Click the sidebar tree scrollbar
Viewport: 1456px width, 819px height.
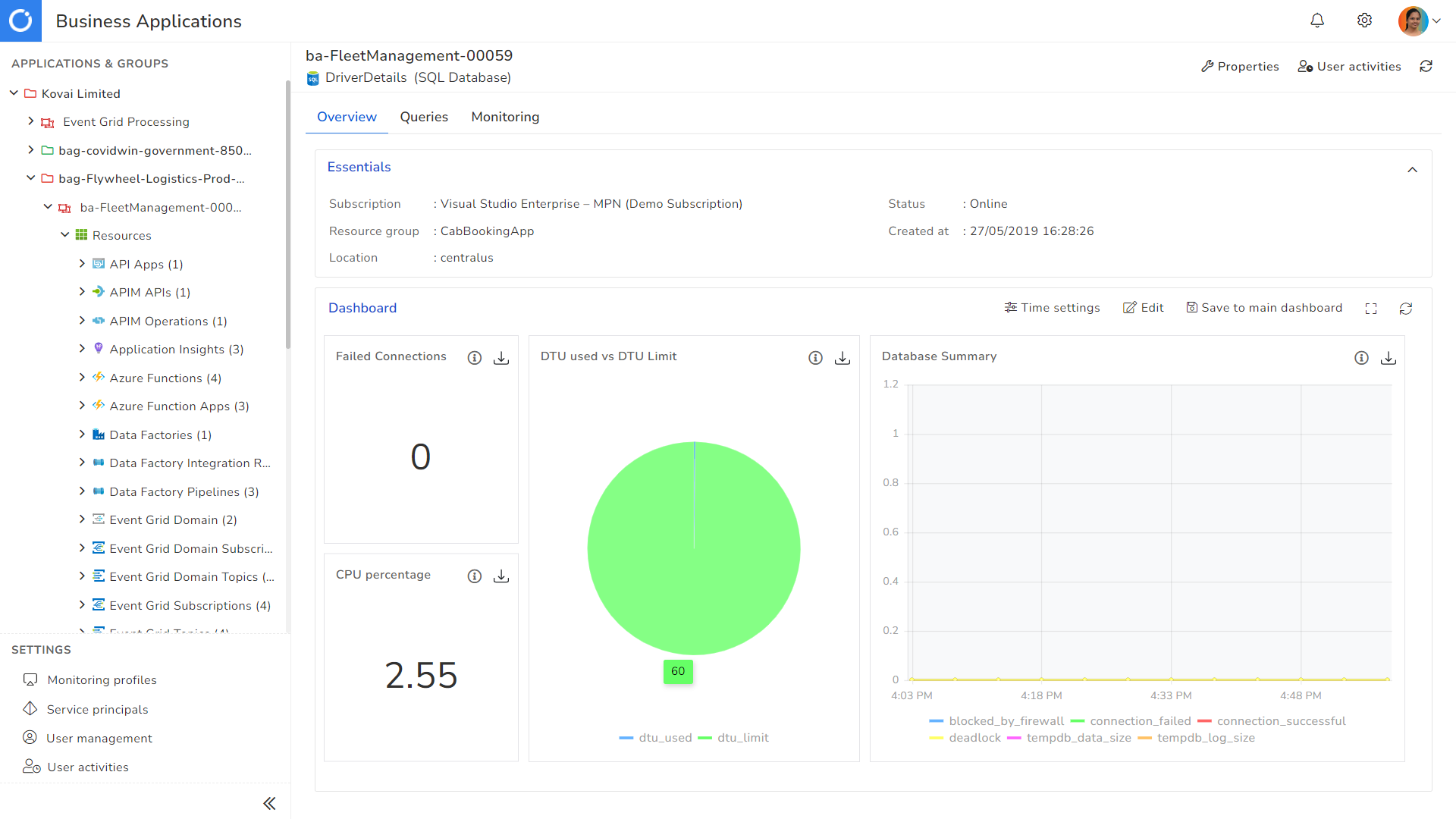click(287, 215)
